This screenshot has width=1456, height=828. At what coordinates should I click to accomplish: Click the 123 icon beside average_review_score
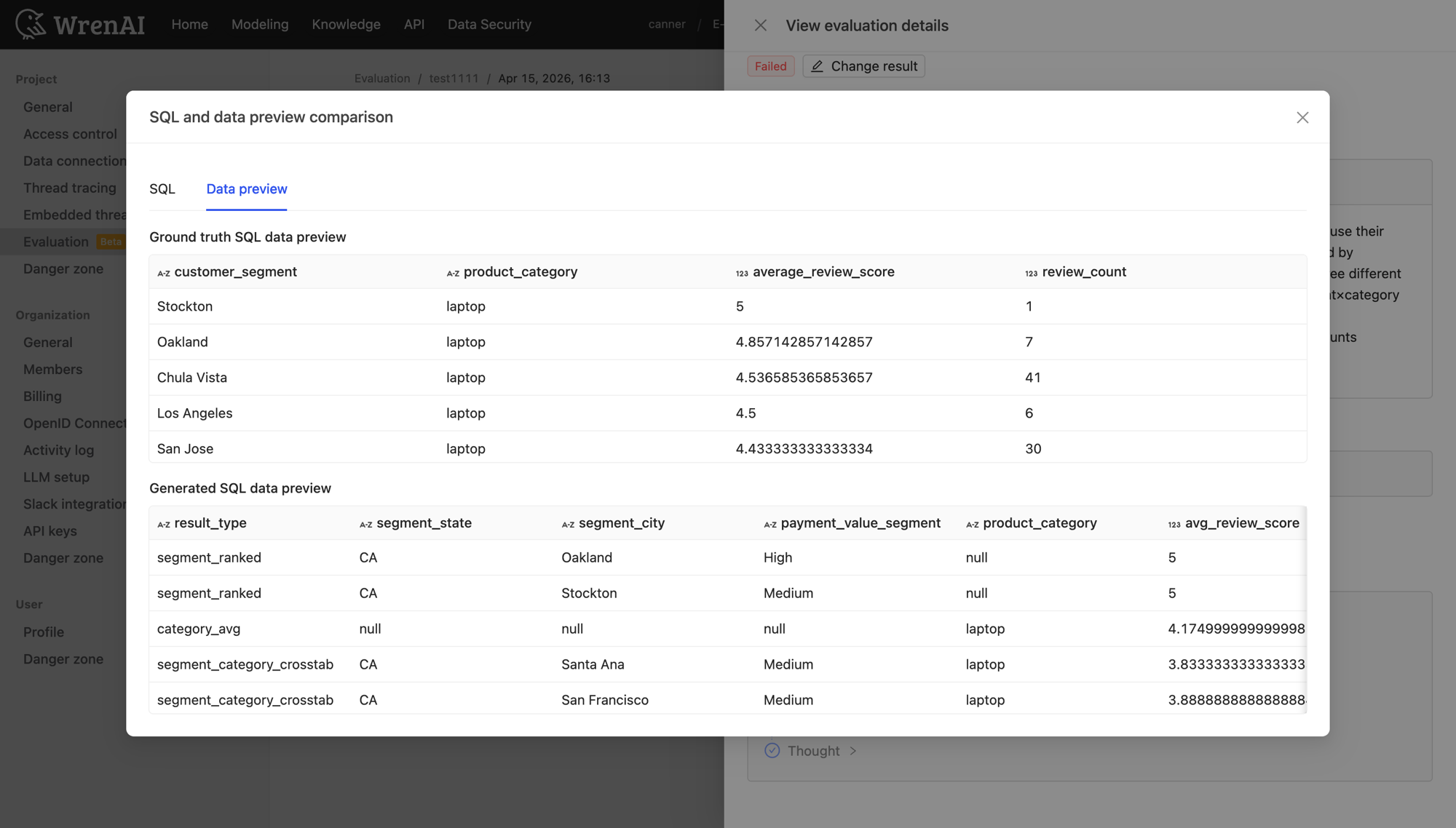pos(740,272)
